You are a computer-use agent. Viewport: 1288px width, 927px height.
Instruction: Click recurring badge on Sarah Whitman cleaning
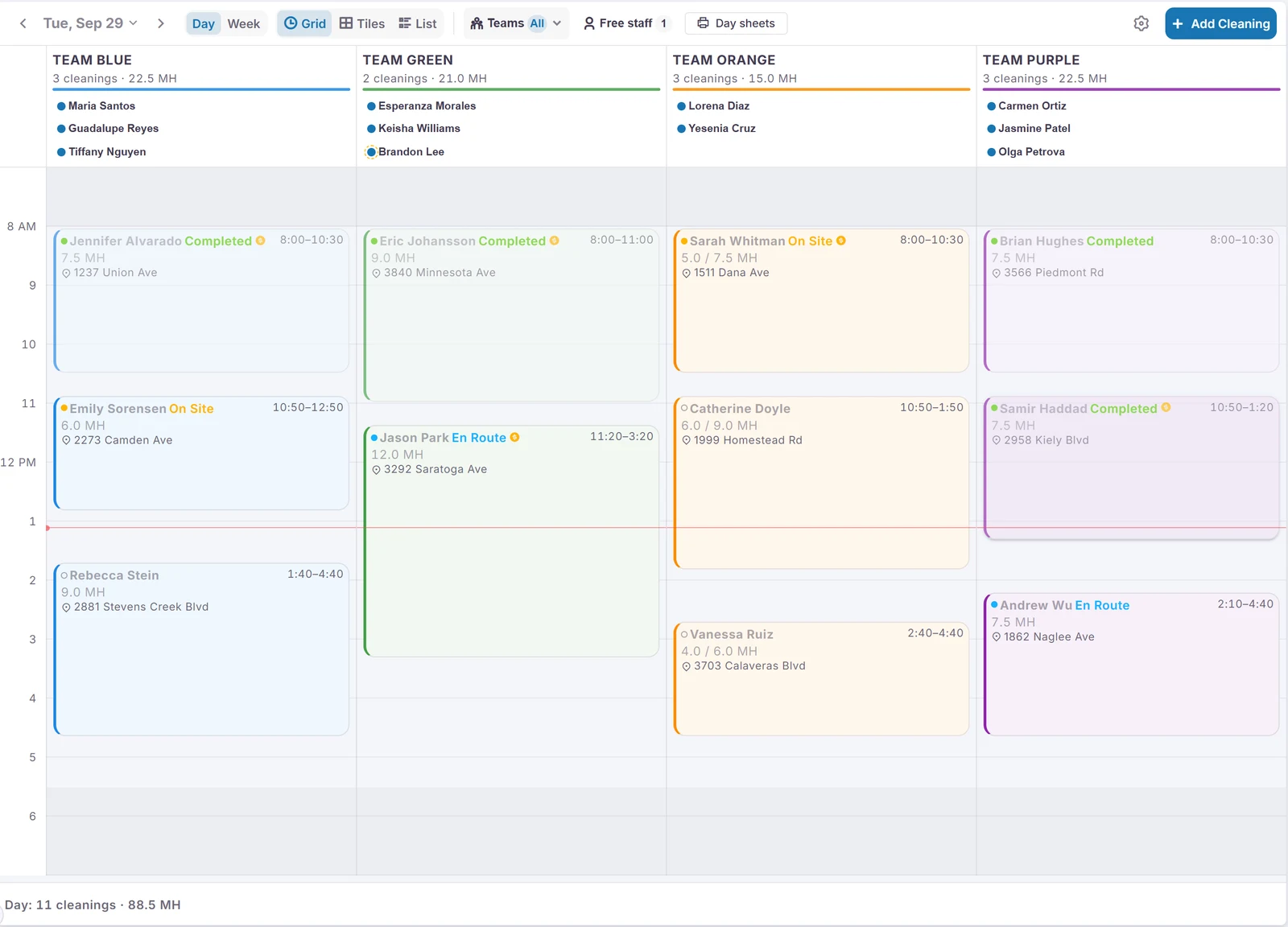point(840,241)
